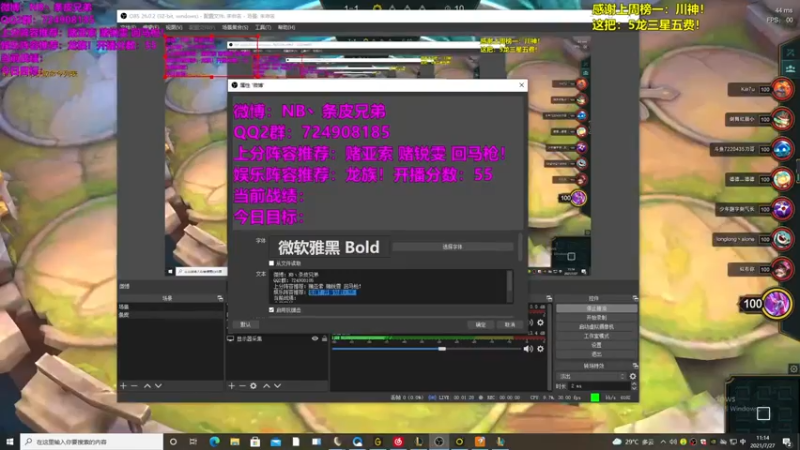
Task: Open lower audio track settings gear
Action: 540,349
